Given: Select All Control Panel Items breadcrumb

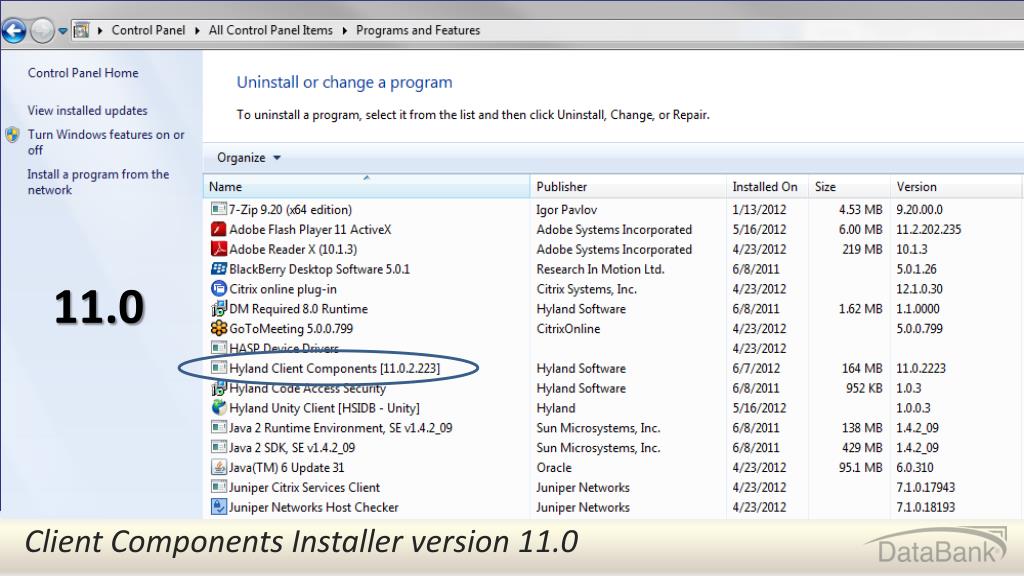Looking at the screenshot, I should tap(270, 30).
